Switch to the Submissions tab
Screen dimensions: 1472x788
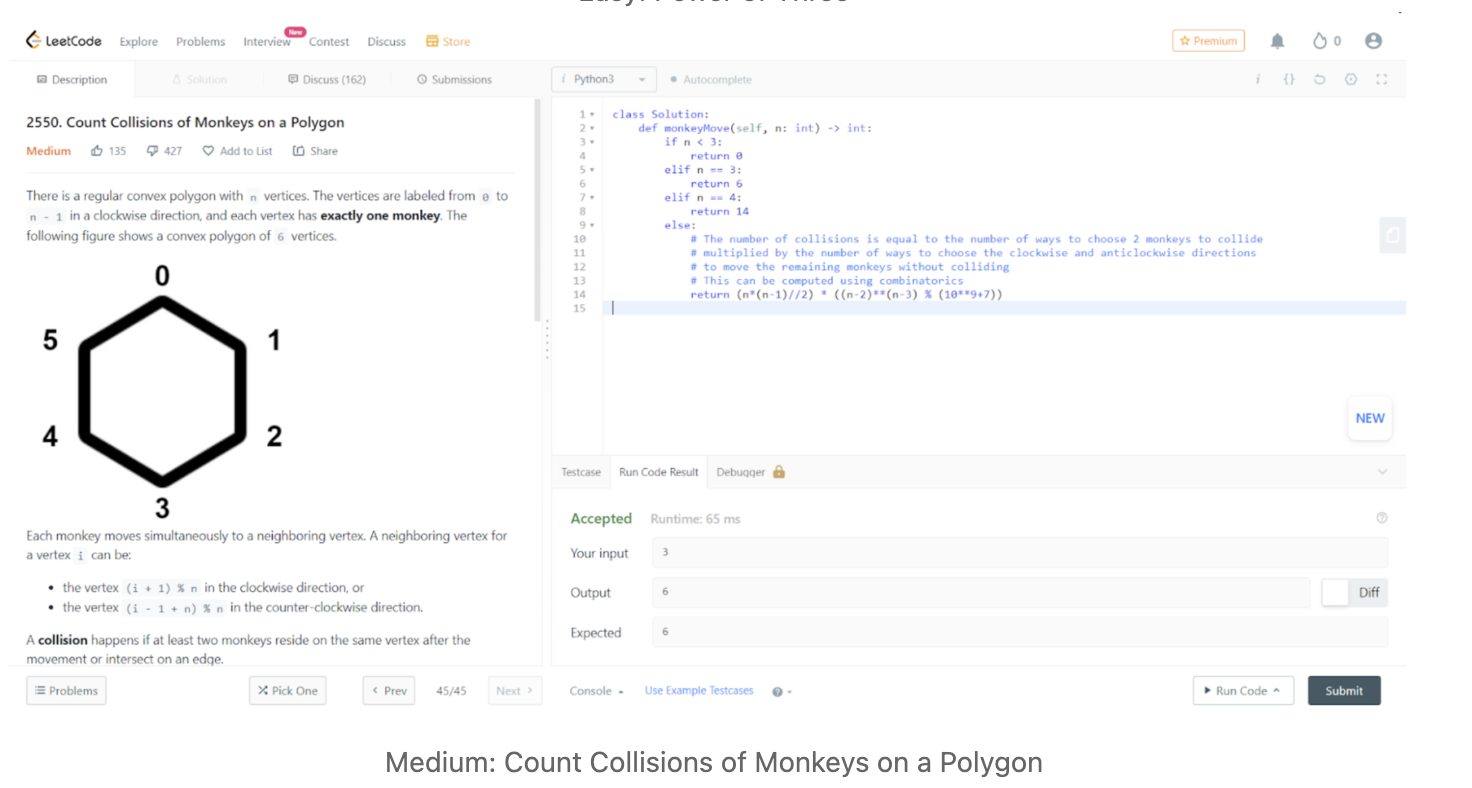pyautogui.click(x=454, y=79)
